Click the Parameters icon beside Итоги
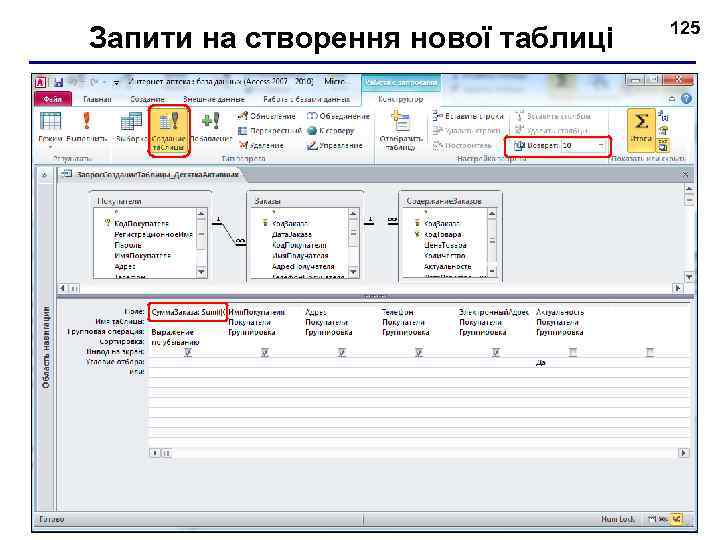The image size is (720, 540). (664, 116)
